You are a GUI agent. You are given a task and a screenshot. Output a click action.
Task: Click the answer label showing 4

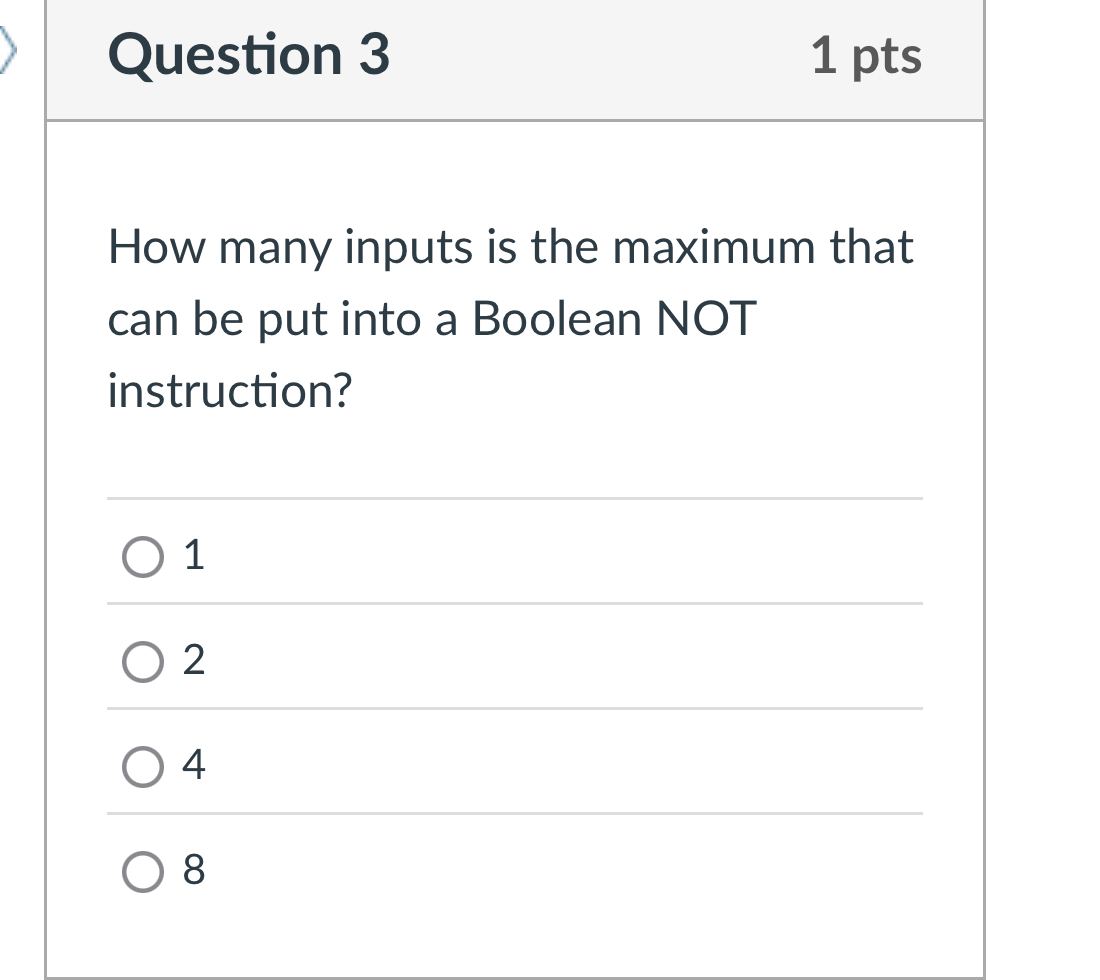click(x=196, y=766)
